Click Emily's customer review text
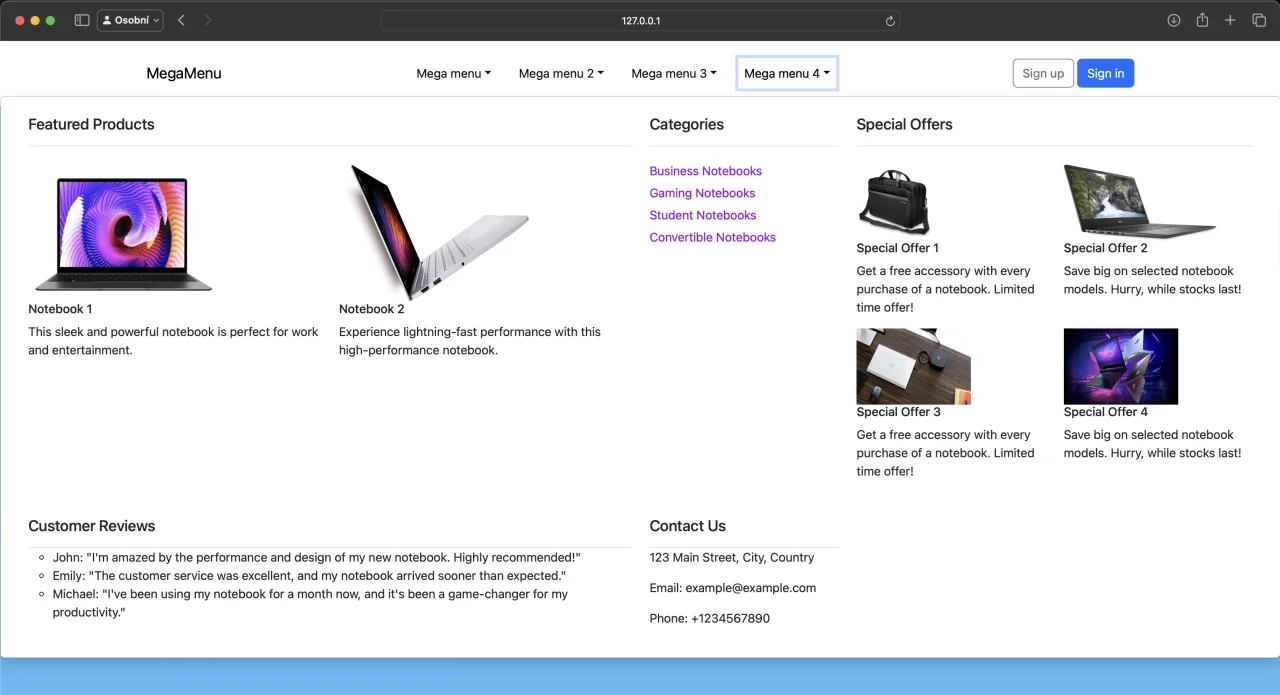Viewport: 1280px width, 695px height. click(x=310, y=576)
